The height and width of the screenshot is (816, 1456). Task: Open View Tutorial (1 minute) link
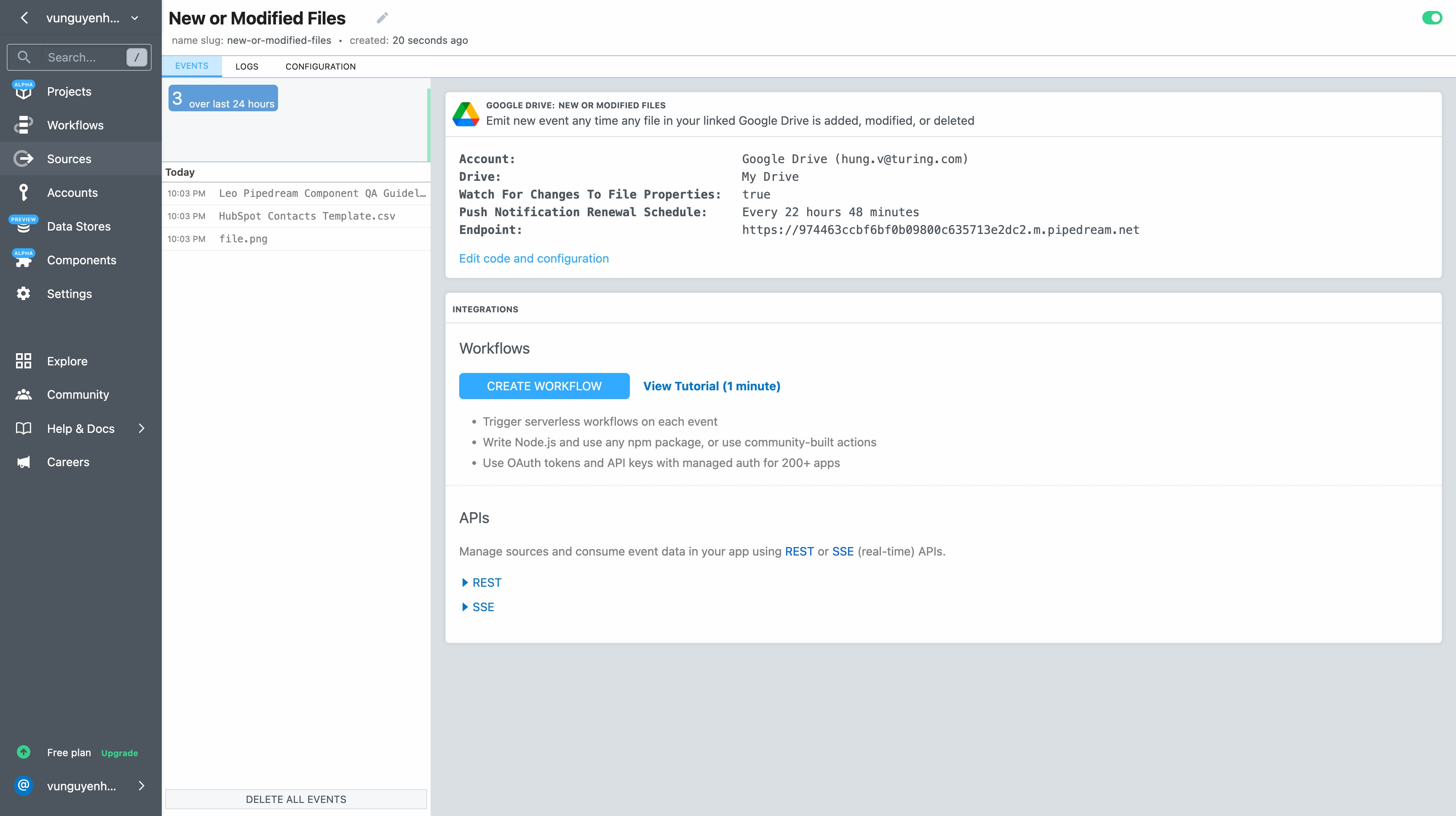712,386
